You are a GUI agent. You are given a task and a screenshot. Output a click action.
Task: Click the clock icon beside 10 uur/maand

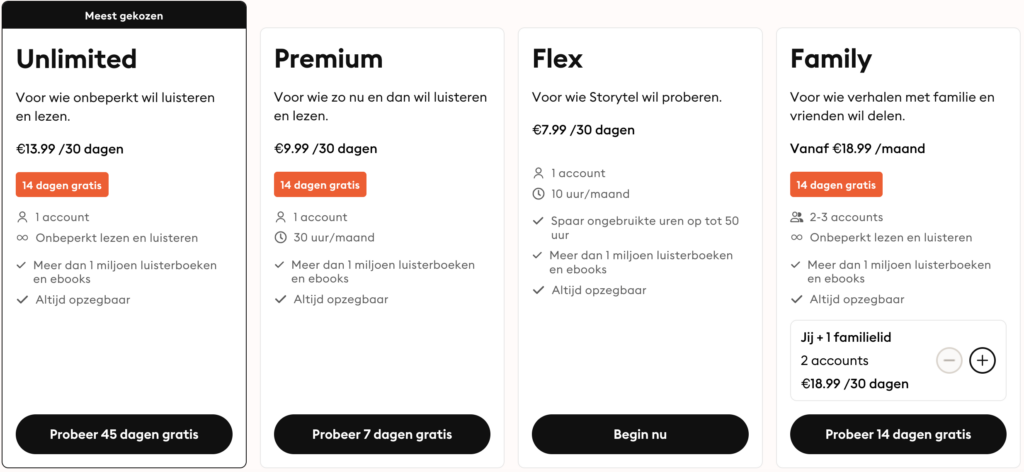point(539,194)
